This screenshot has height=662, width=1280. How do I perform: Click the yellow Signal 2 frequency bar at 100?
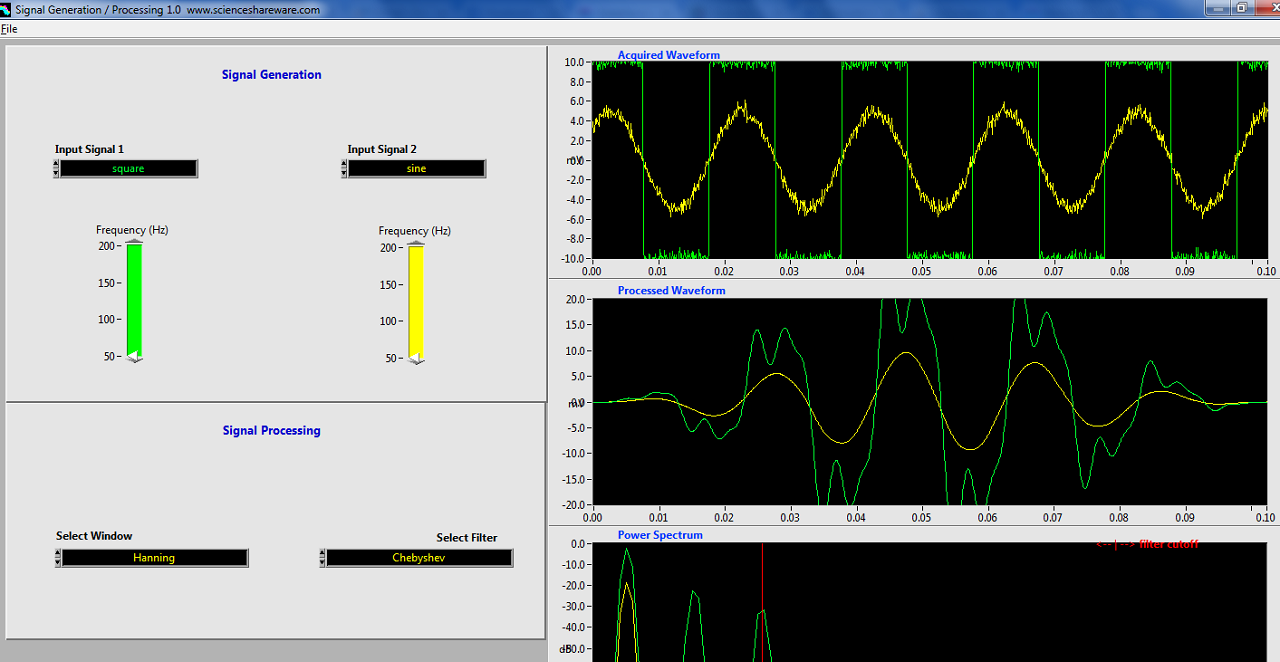pyautogui.click(x=416, y=321)
